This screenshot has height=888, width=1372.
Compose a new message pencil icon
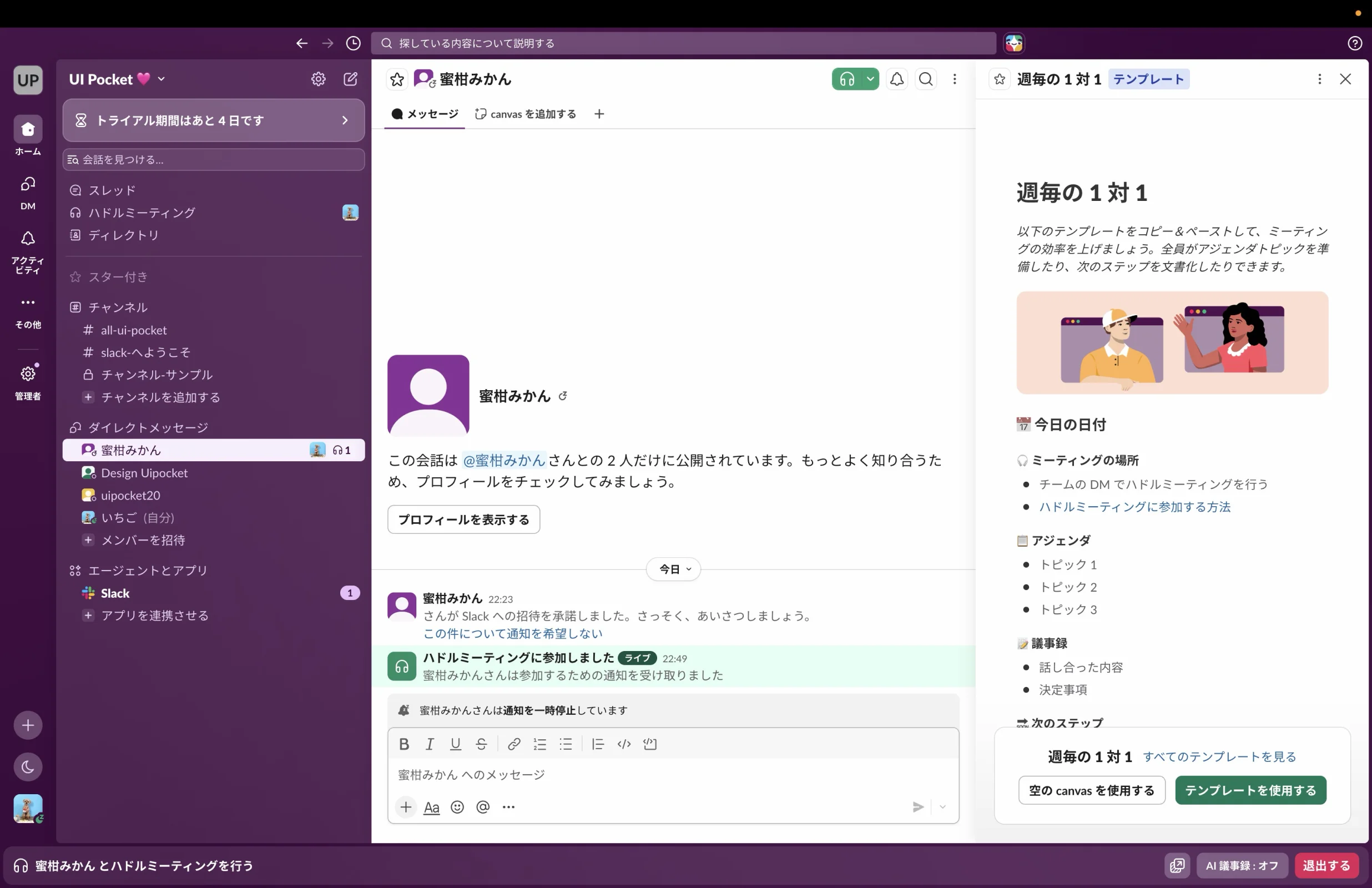[351, 79]
